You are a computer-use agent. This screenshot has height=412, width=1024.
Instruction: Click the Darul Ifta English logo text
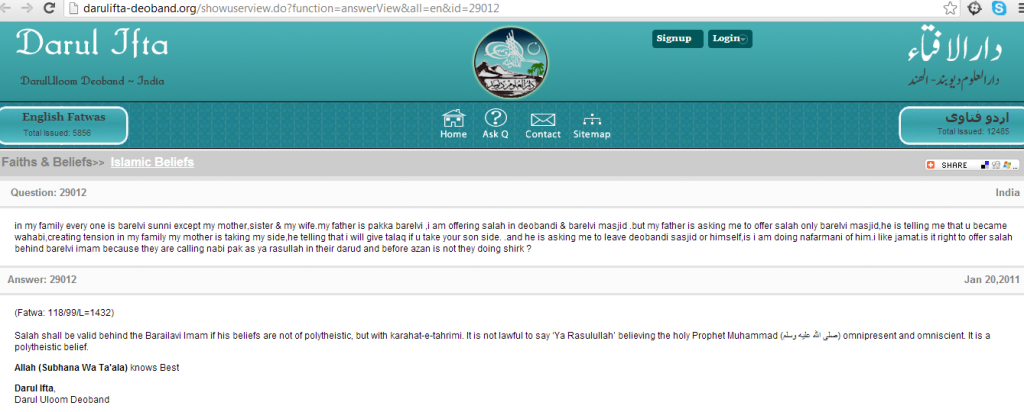92,44
